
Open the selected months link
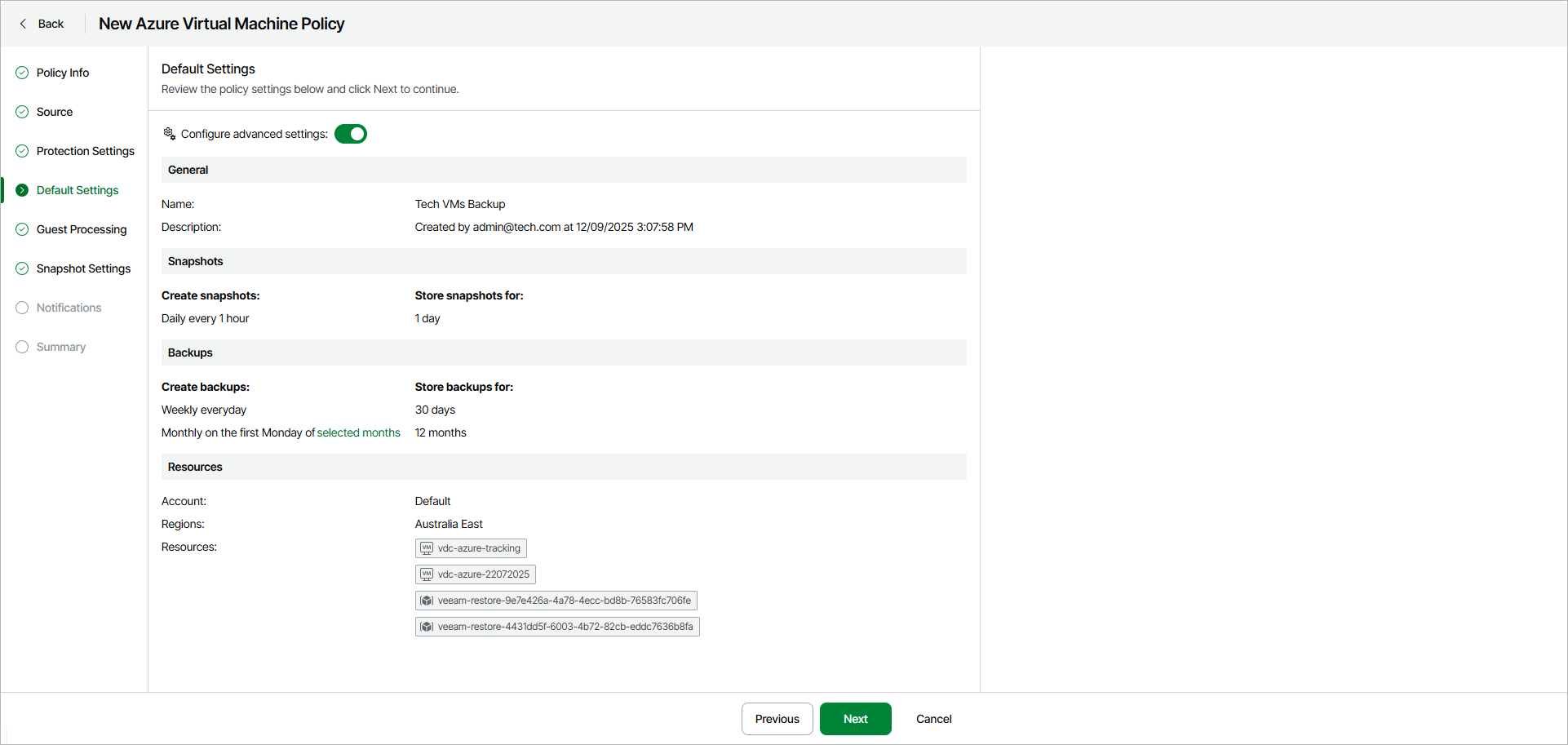(x=358, y=432)
